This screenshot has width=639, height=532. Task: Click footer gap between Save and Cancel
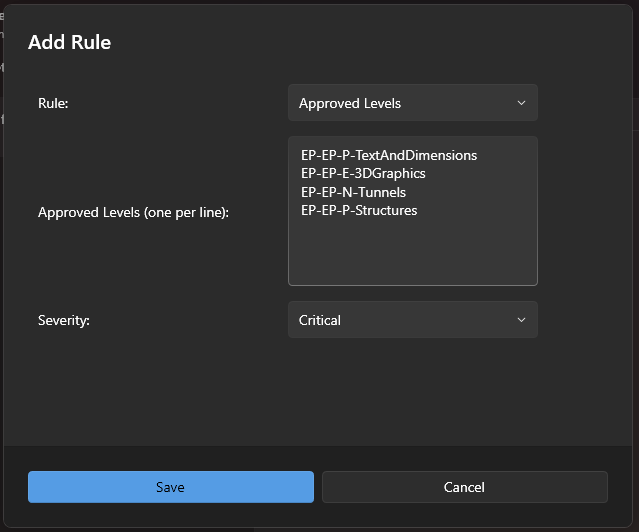318,487
